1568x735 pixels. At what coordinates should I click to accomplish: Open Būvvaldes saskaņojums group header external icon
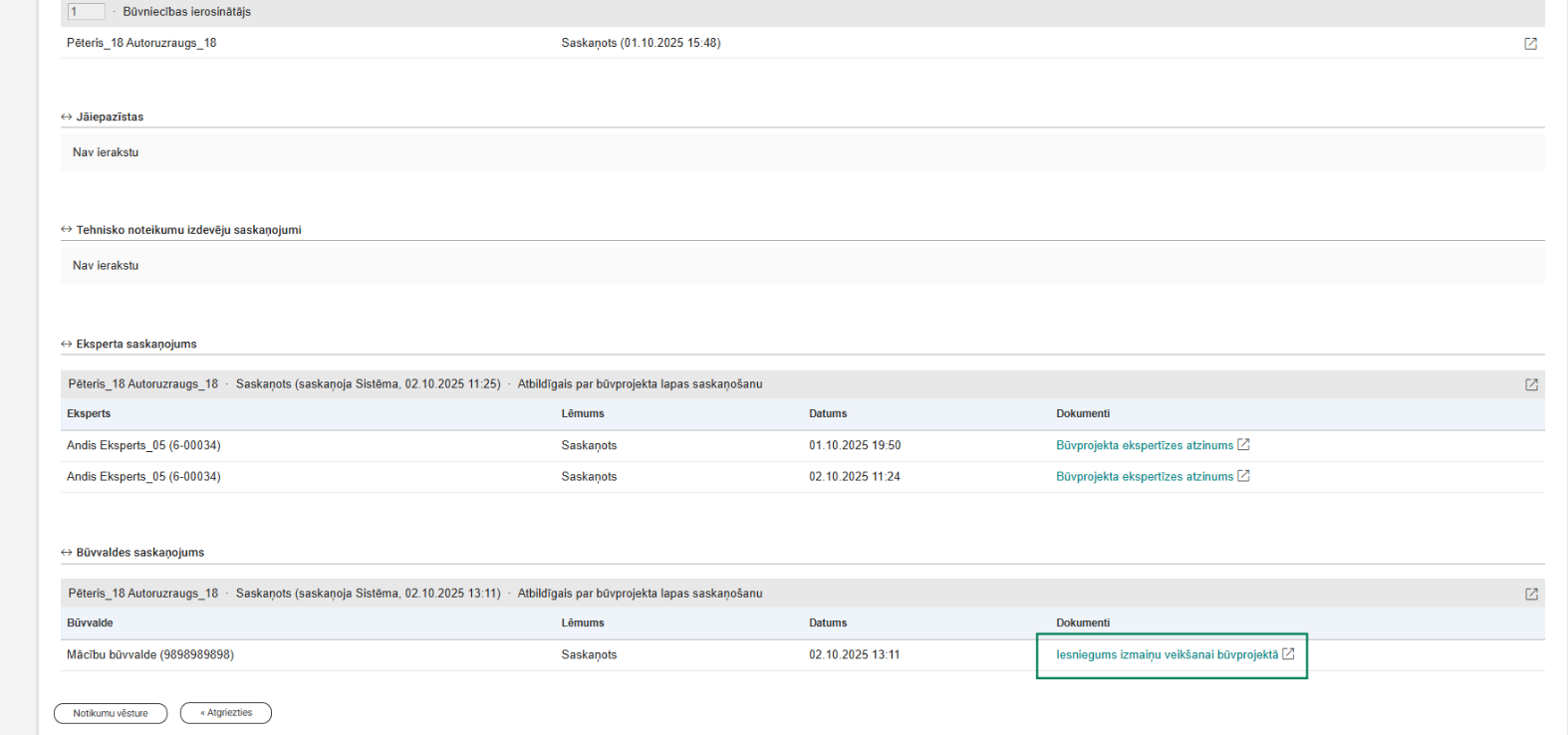coord(1531,594)
